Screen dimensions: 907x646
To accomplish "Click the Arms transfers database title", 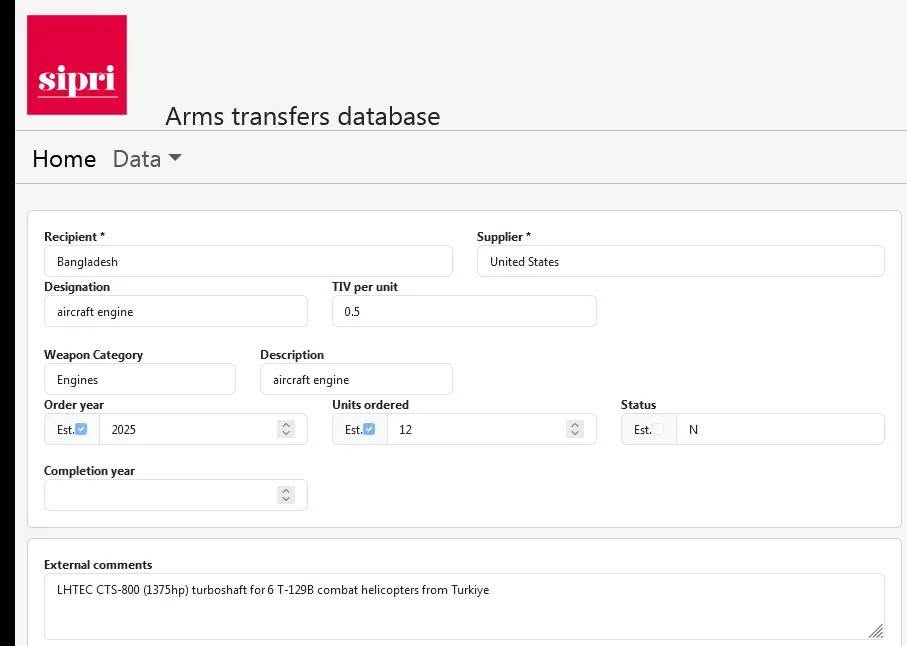I will click(x=303, y=116).
